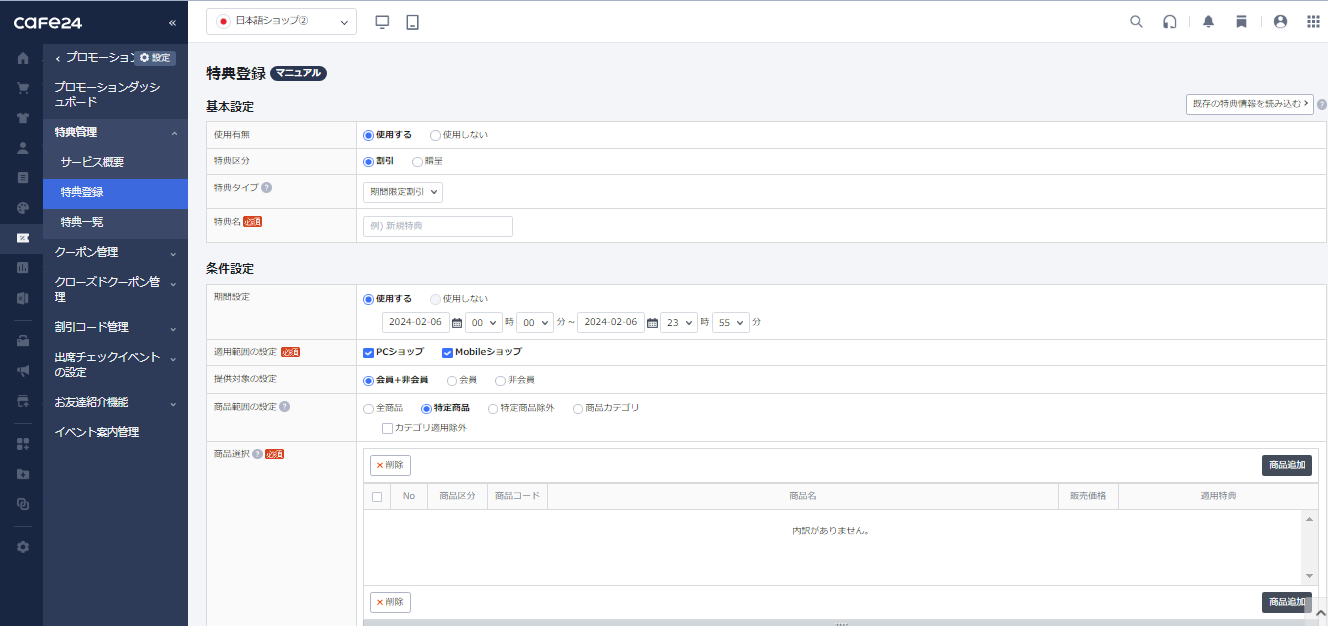Open the headset support icon

click(1169, 22)
